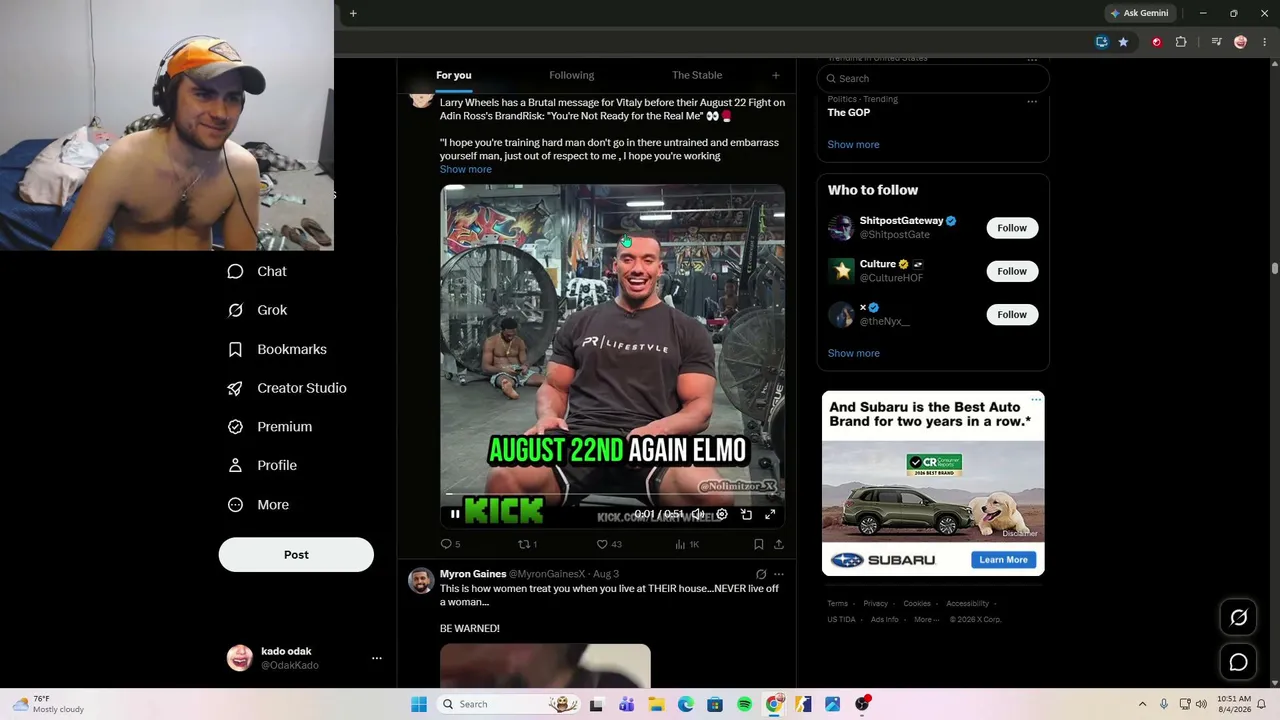
Task: Launch Spotify from the taskbar
Action: pos(745,704)
